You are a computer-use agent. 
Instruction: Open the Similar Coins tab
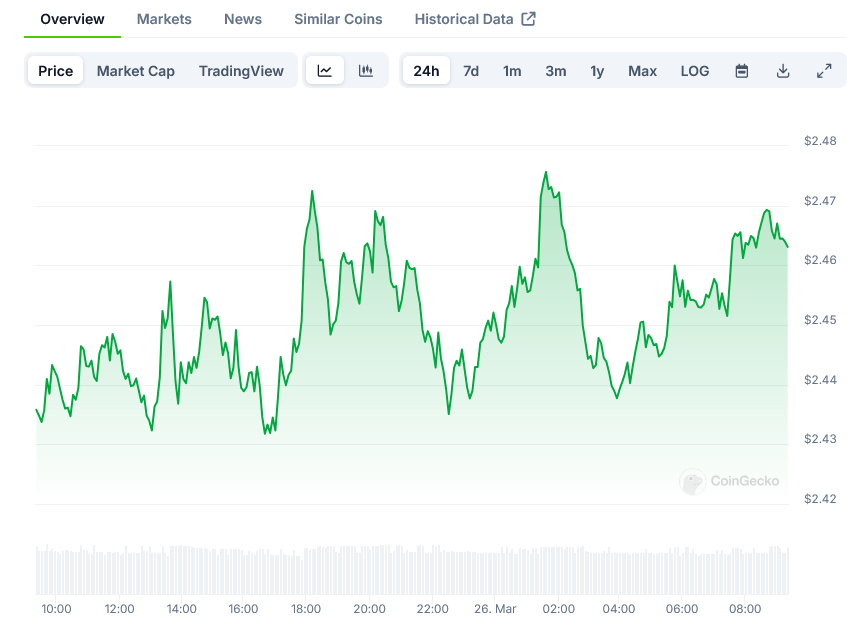(338, 19)
